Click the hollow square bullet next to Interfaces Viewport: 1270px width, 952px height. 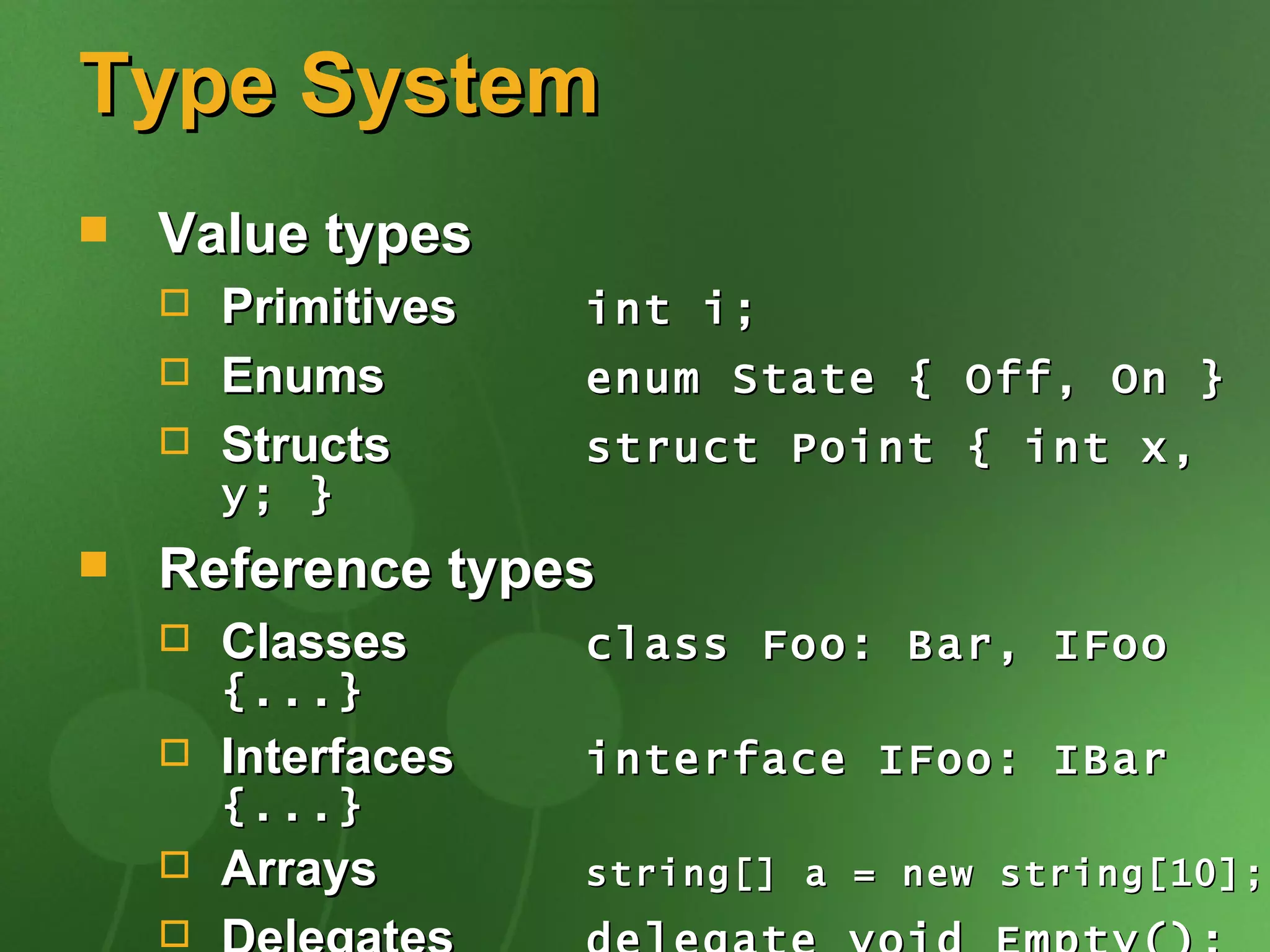tap(175, 753)
